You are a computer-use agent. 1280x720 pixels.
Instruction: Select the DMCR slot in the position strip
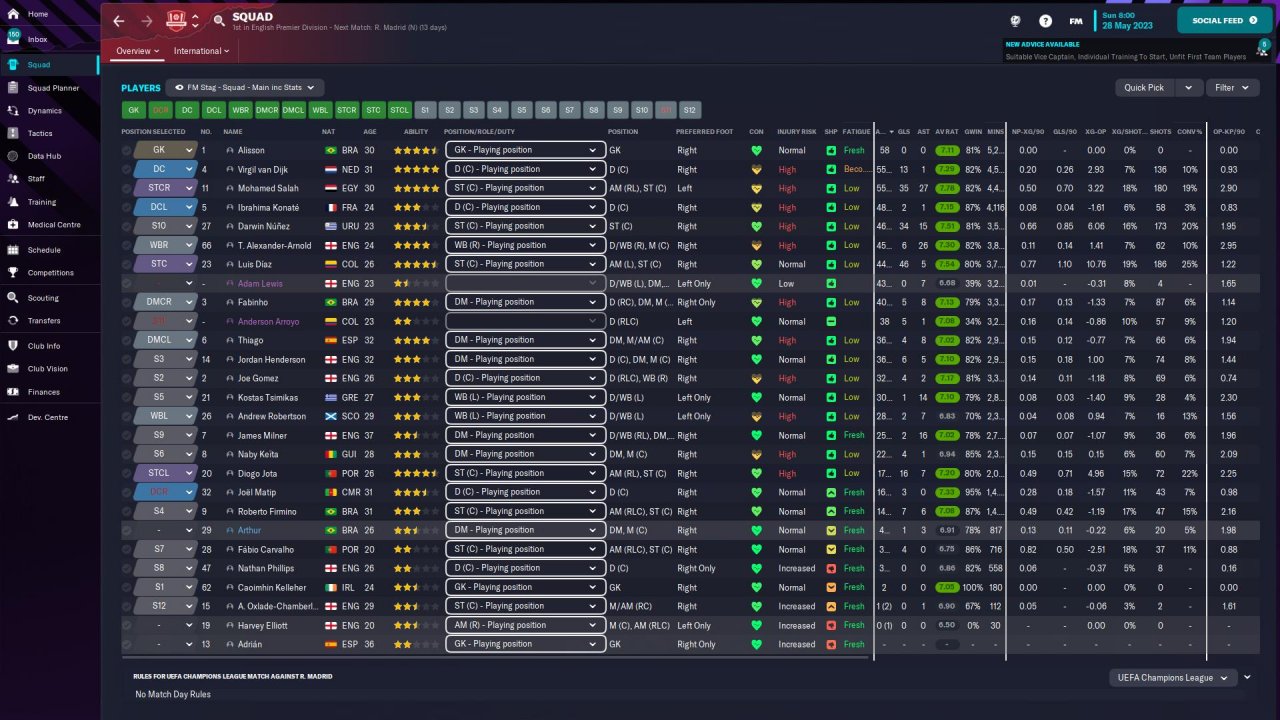click(267, 110)
